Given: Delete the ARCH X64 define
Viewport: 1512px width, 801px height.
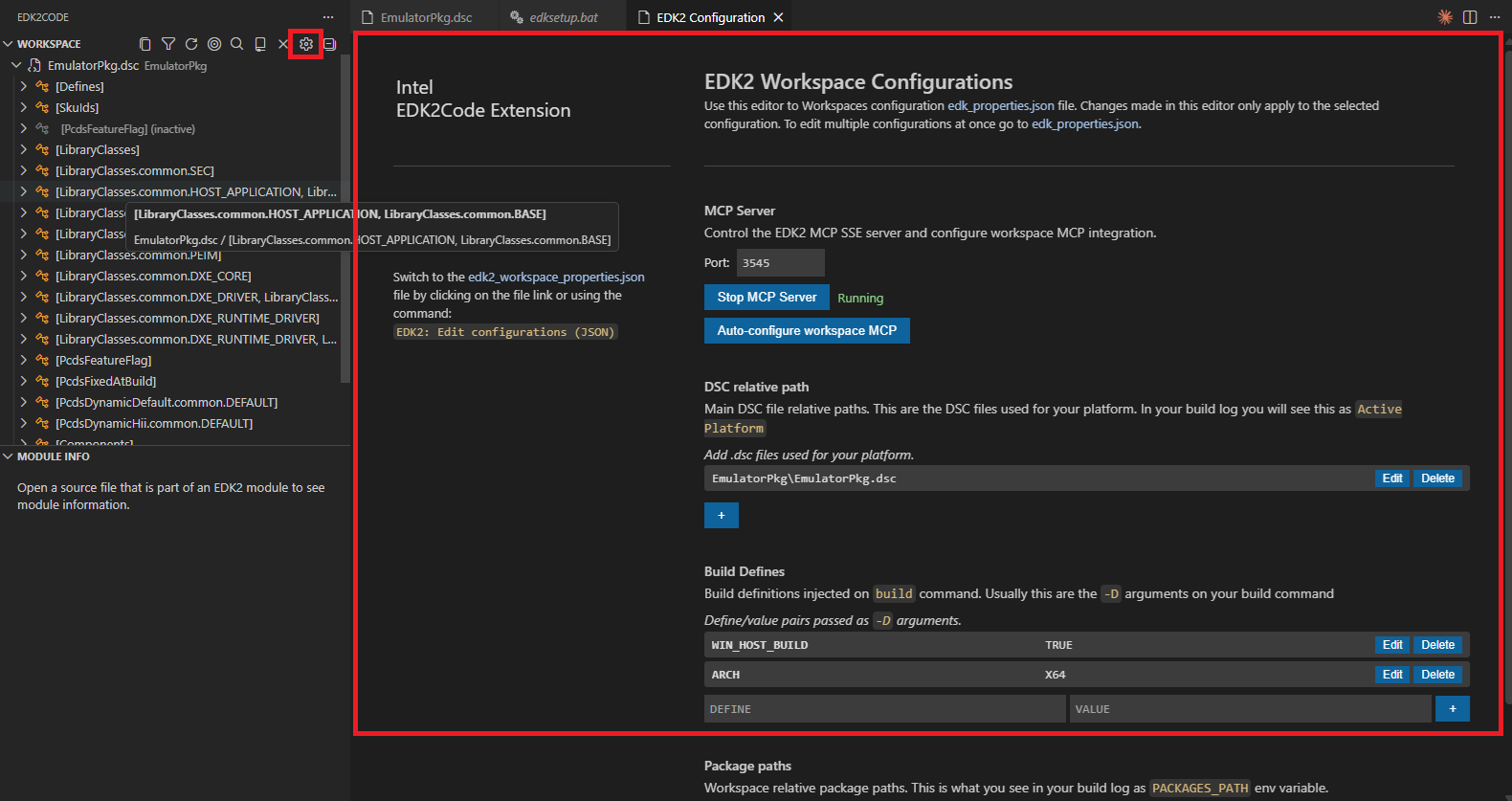Looking at the screenshot, I should point(1437,675).
